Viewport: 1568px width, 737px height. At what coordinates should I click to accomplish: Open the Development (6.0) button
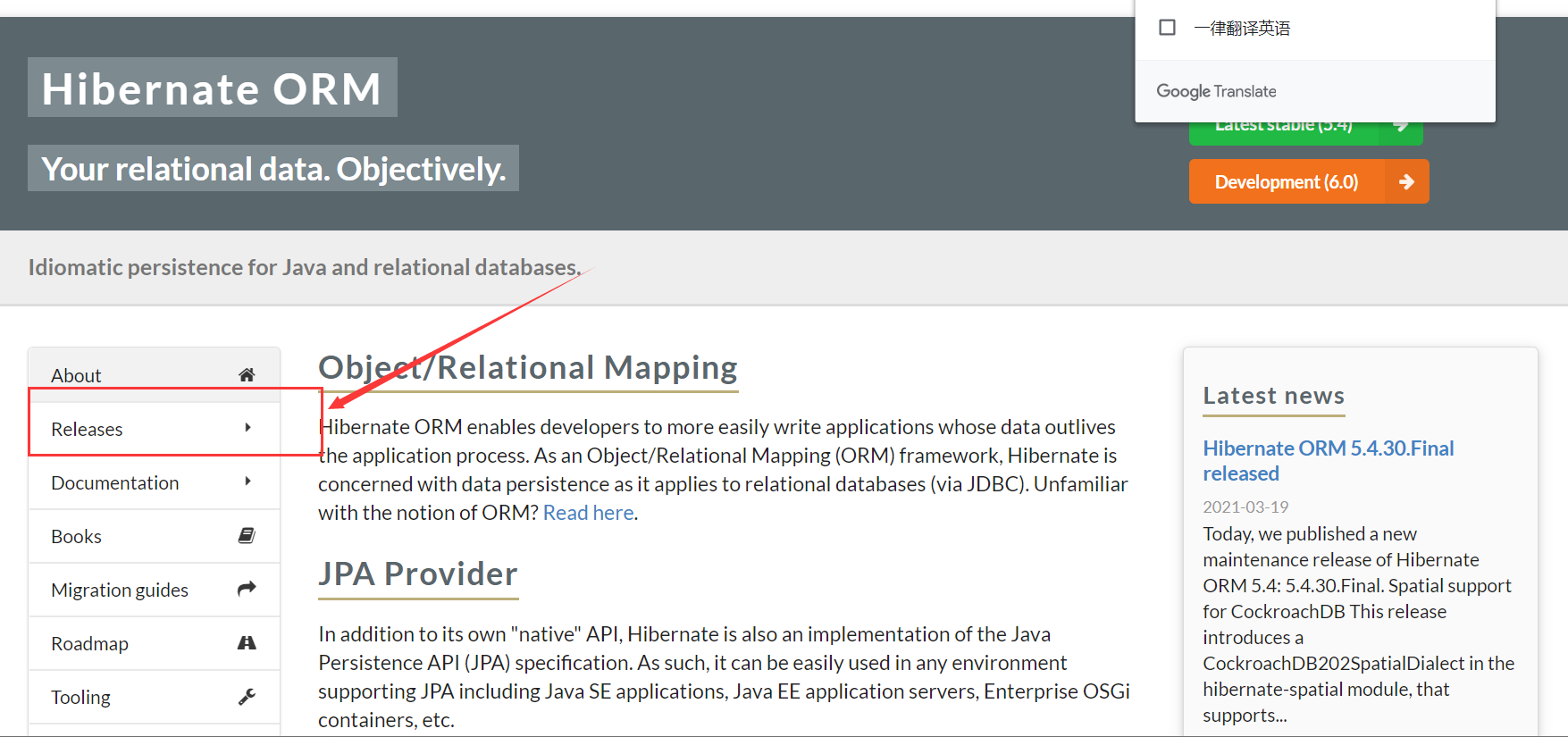[x=1309, y=181]
